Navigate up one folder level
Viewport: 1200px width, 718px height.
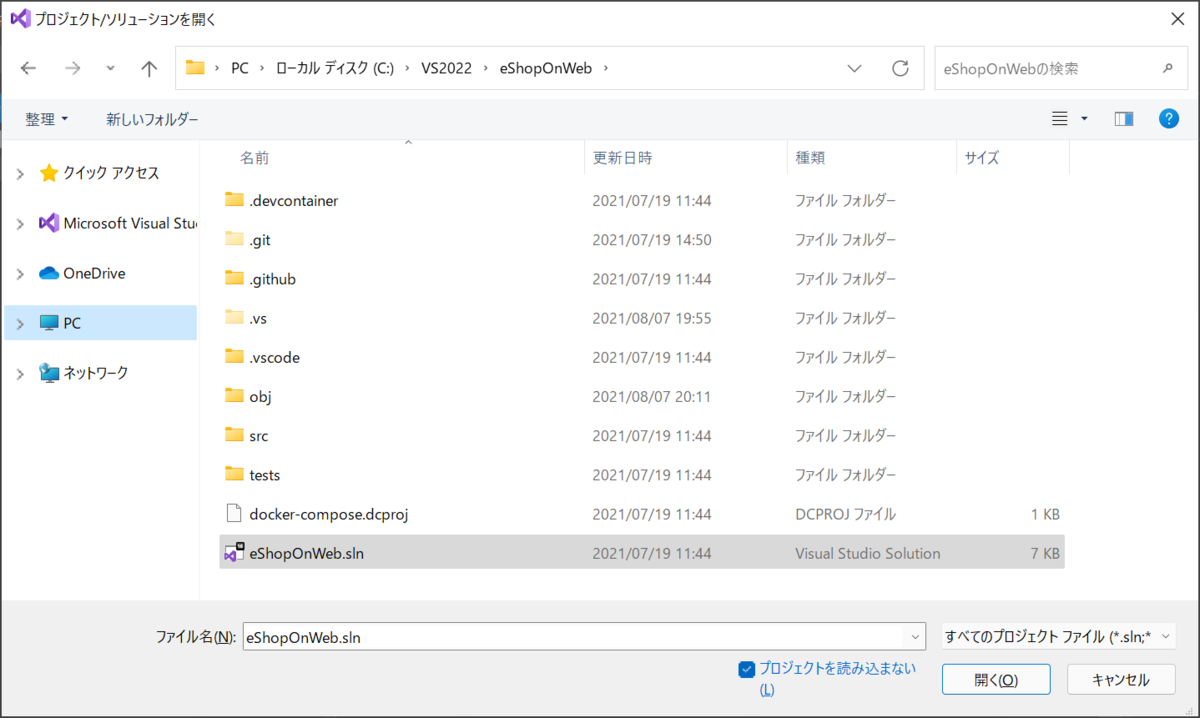coord(148,68)
